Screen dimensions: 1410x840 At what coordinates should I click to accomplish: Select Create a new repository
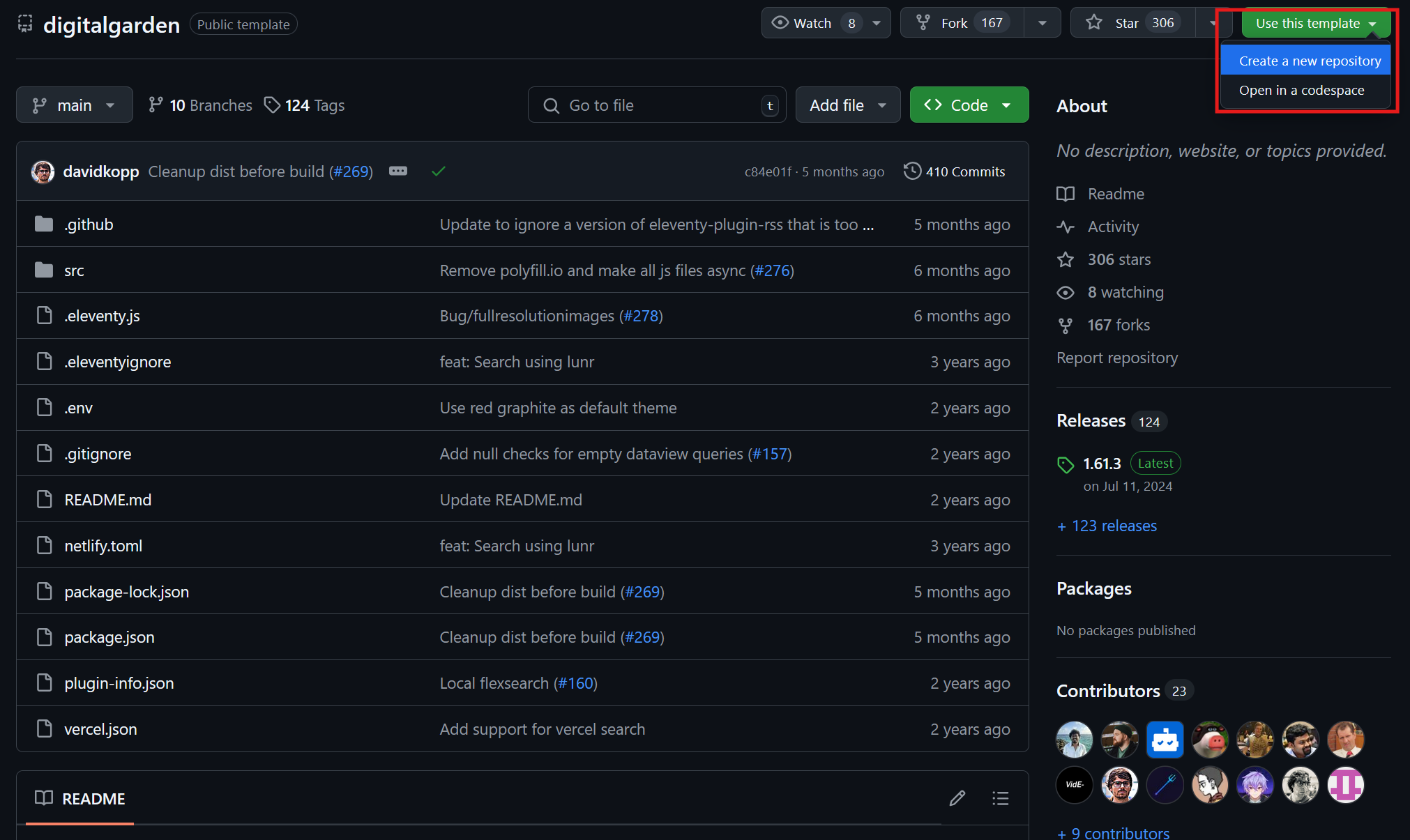(1309, 61)
